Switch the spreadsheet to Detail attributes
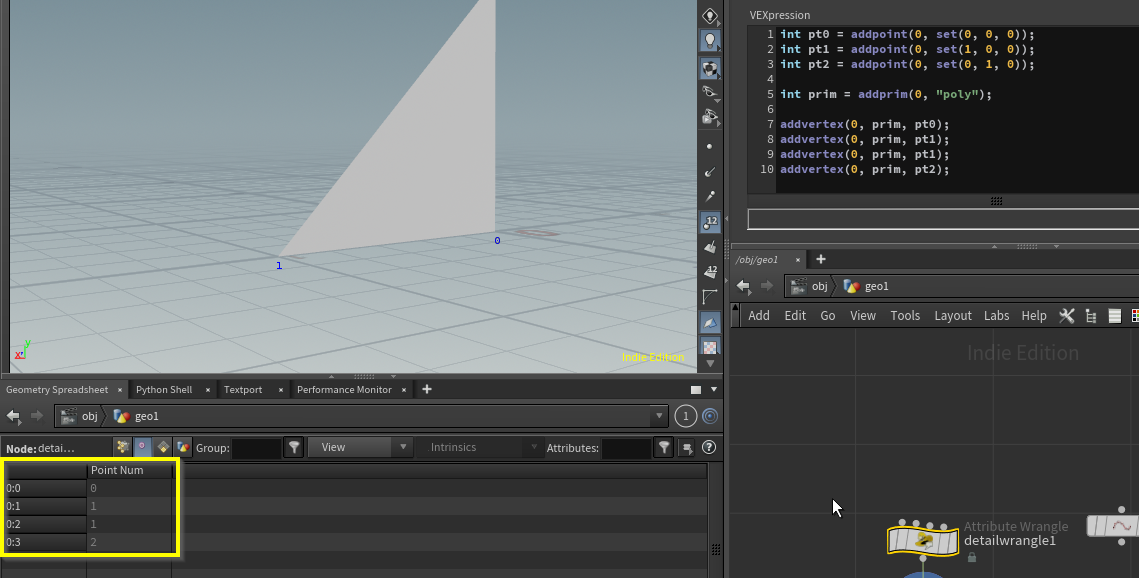This screenshot has width=1139, height=578. click(x=183, y=447)
